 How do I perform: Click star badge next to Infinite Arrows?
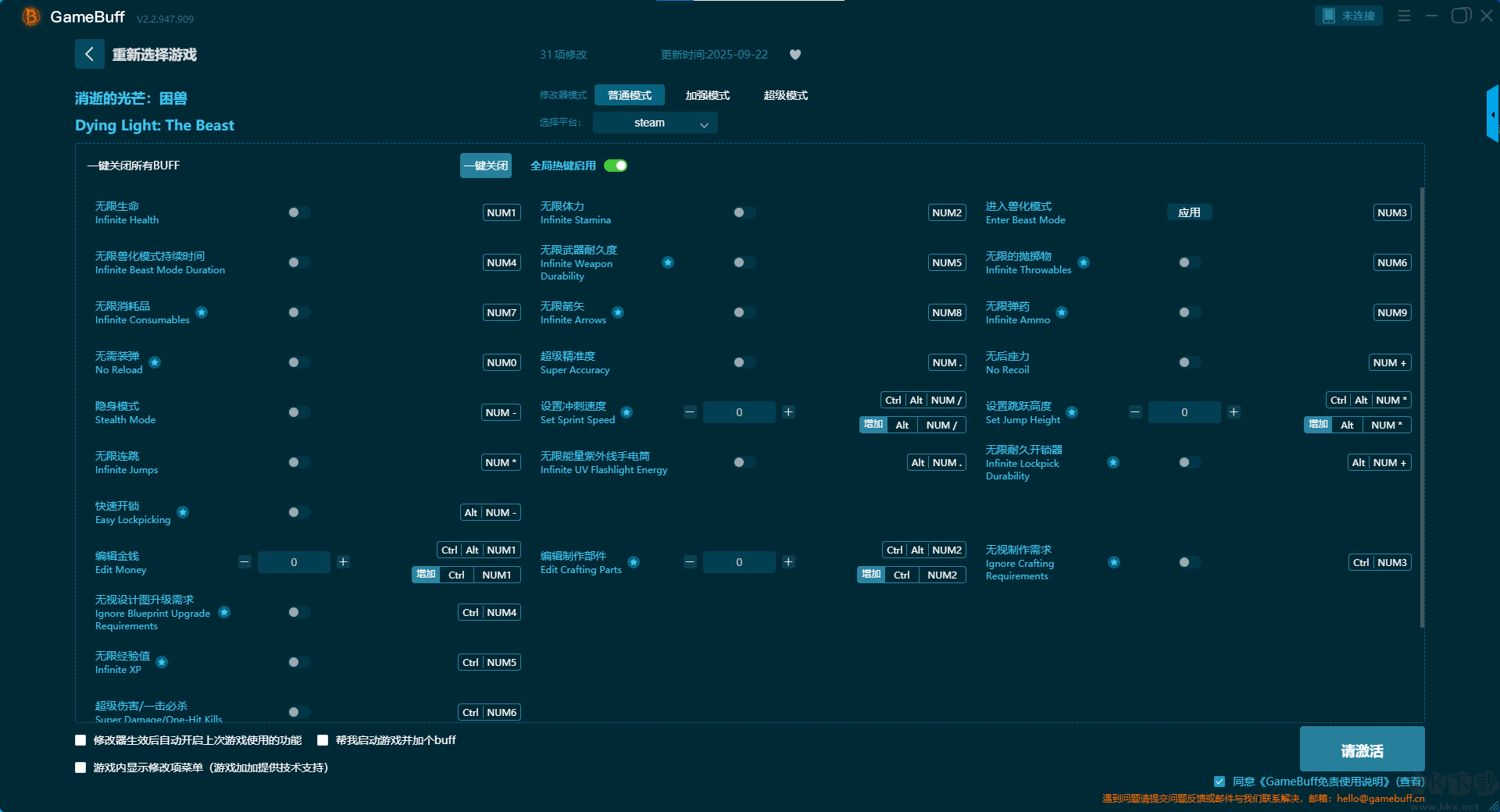(618, 312)
